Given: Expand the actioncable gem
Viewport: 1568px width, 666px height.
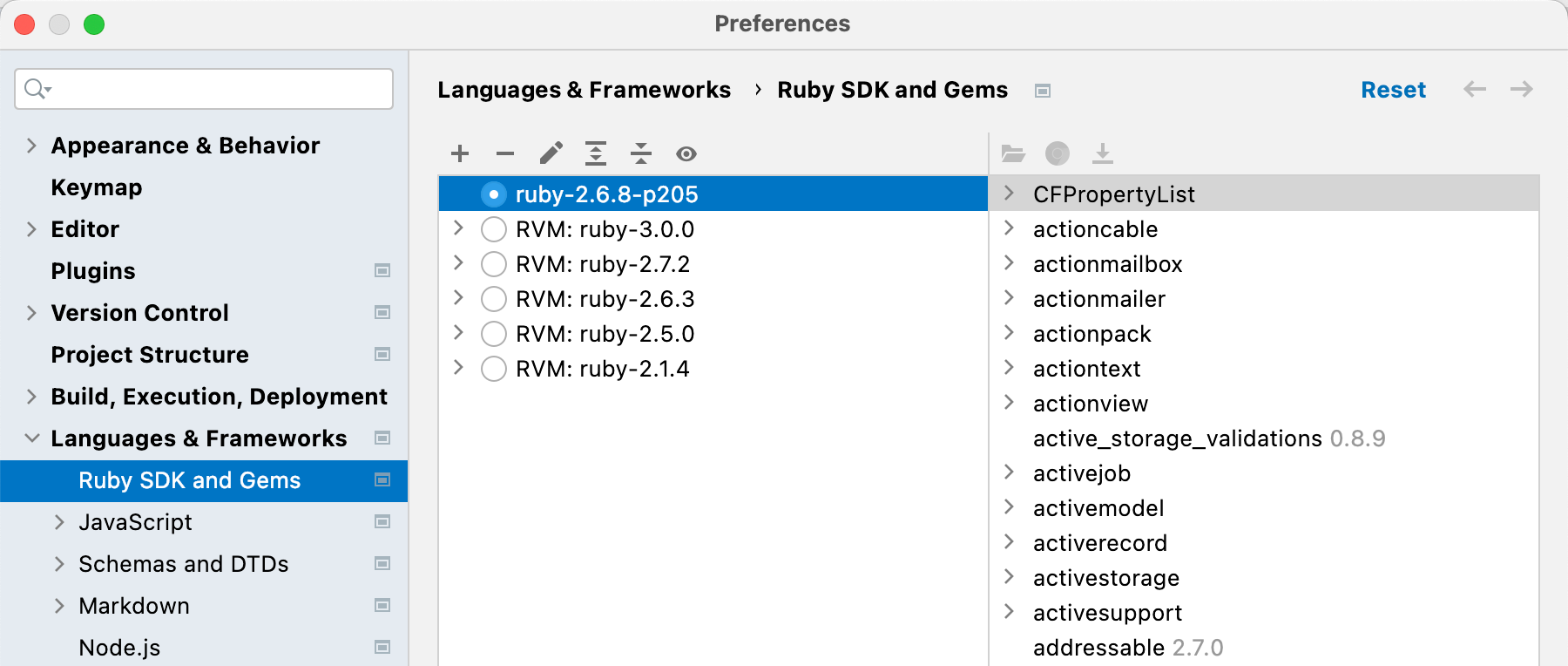Looking at the screenshot, I should point(1010,228).
